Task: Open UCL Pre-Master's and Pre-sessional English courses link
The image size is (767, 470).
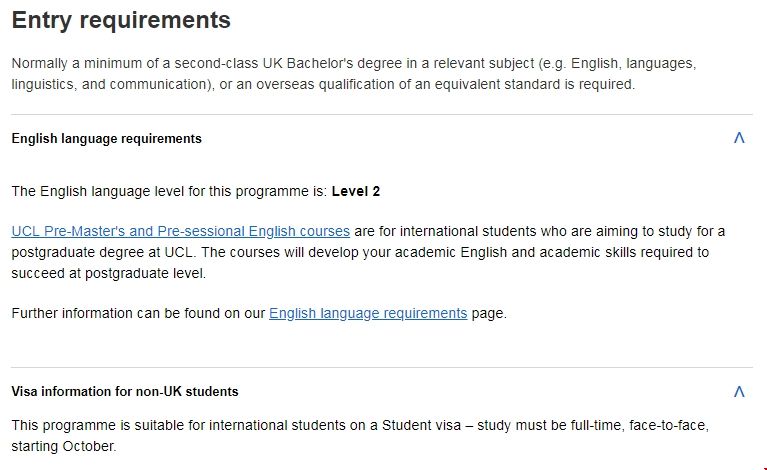Action: (181, 231)
